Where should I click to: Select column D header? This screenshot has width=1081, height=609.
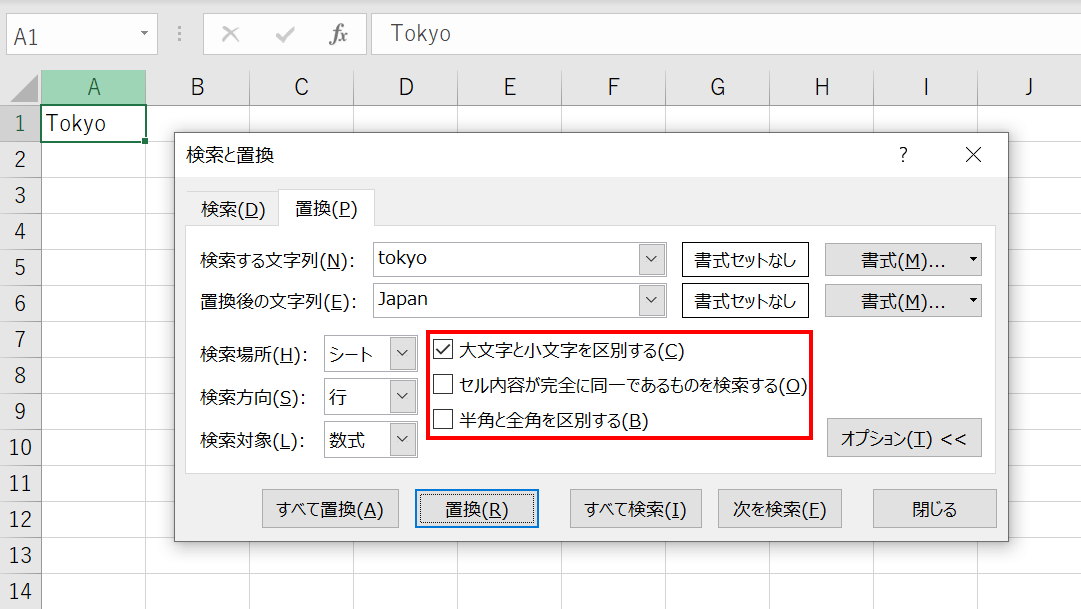coord(405,88)
